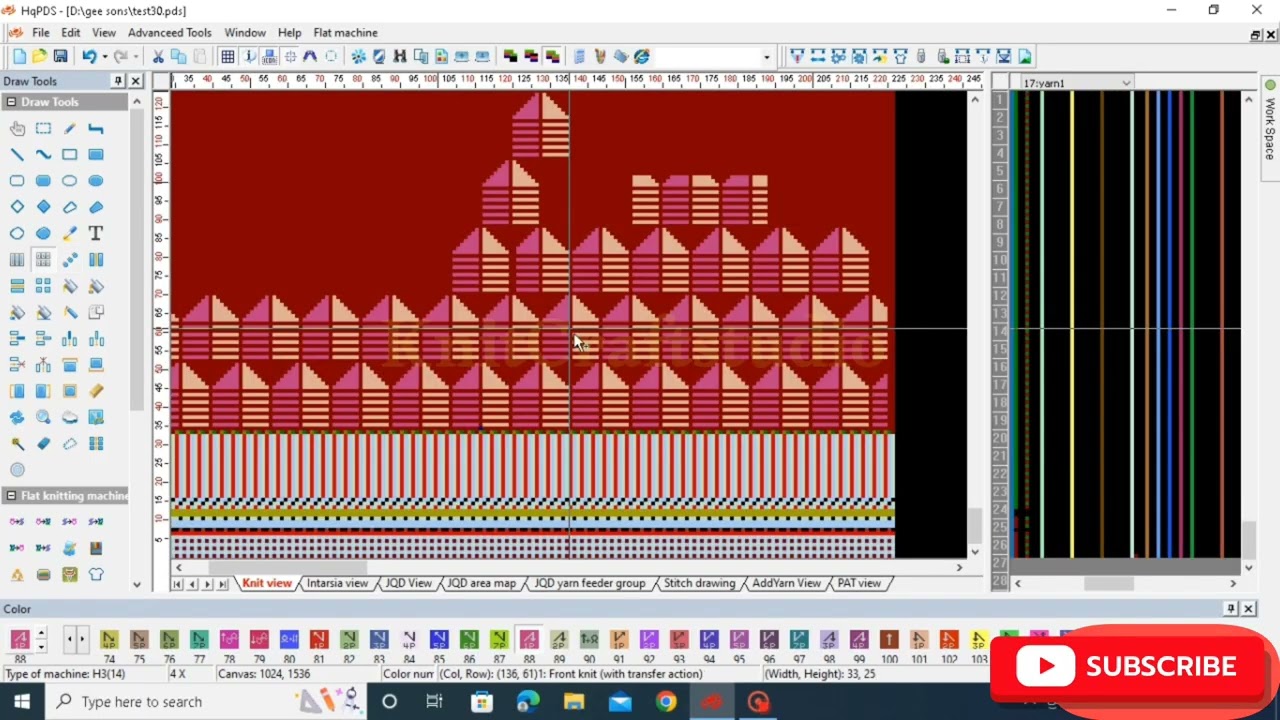Viewport: 1280px width, 720px height.
Task: Collapse the Flat knitting machine section
Action: point(11,496)
